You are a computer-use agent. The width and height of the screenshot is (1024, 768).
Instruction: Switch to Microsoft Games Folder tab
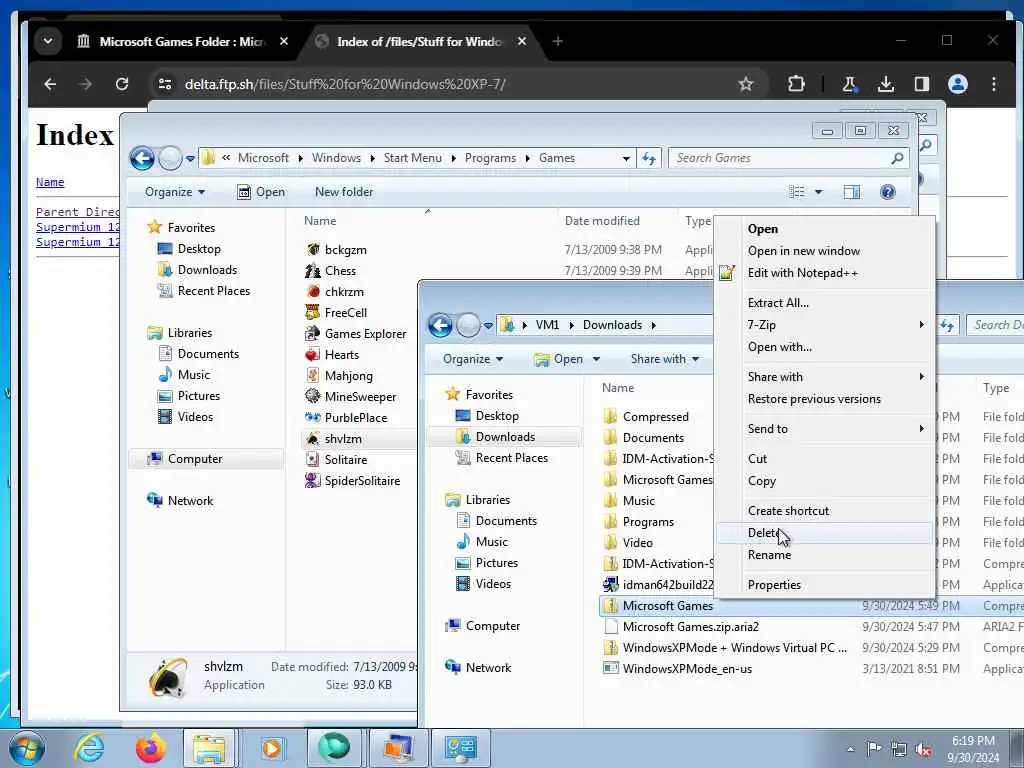tap(182, 41)
